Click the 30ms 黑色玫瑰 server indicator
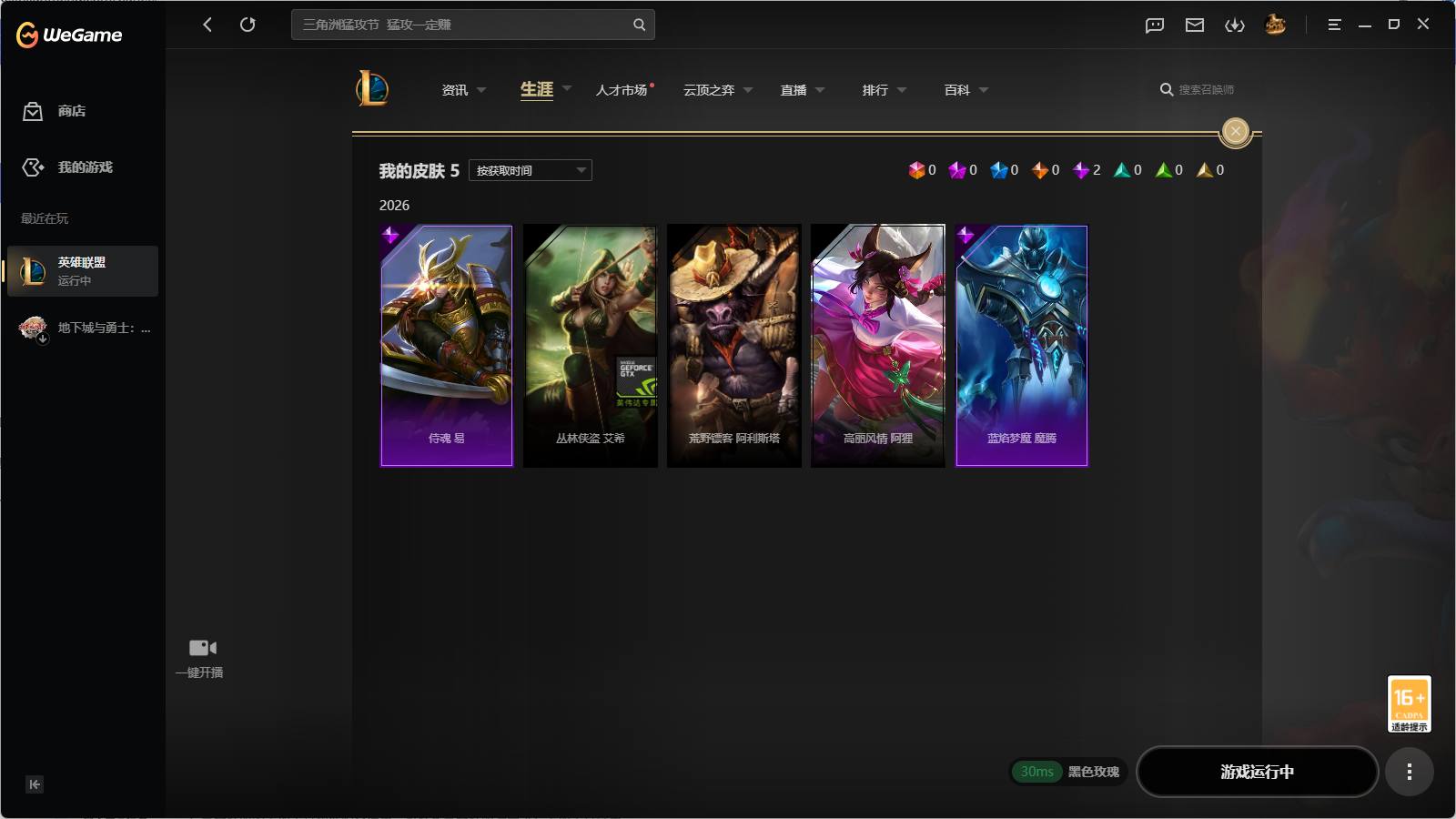The image size is (1456, 819). pyautogui.click(x=1069, y=772)
